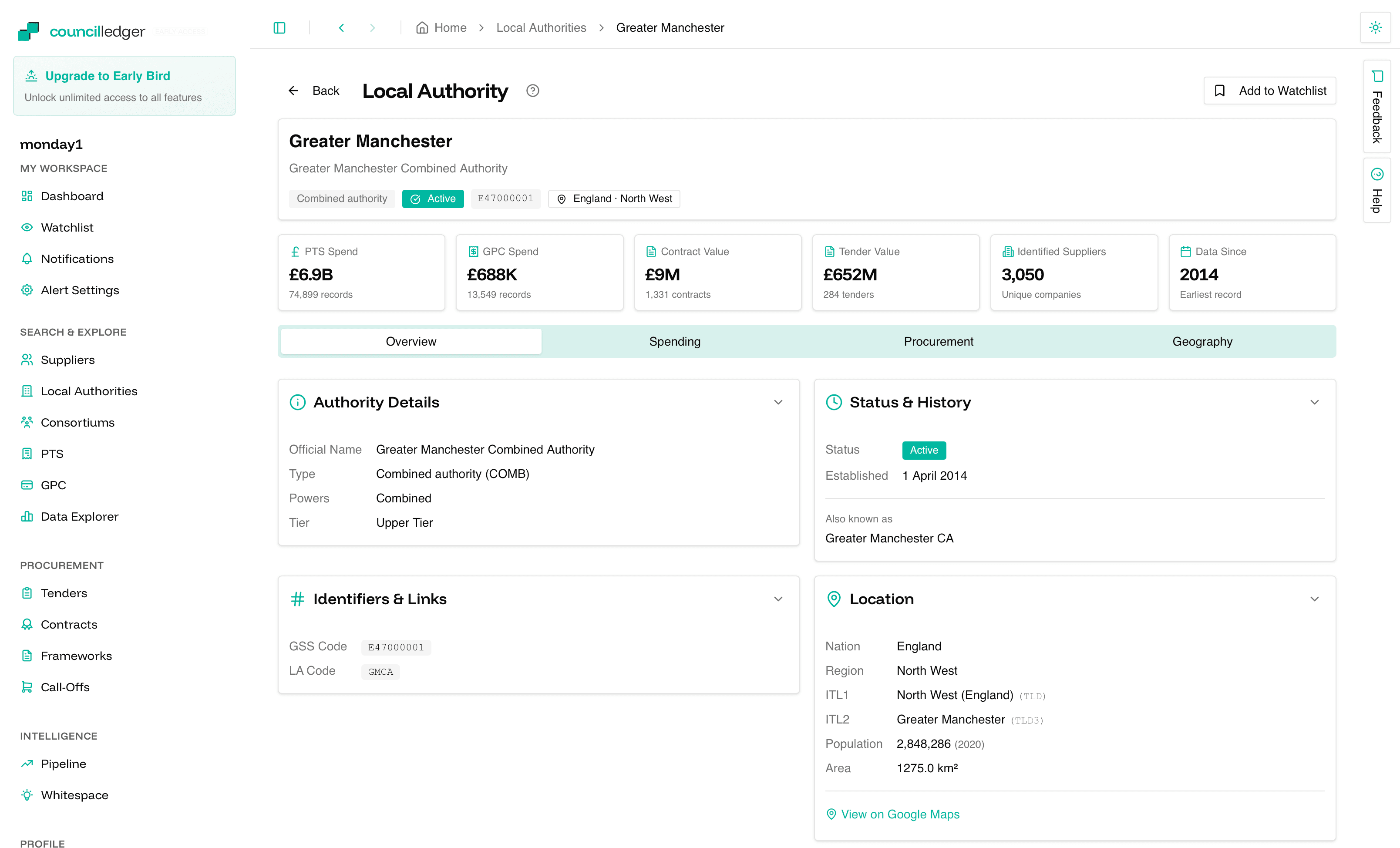Image resolution: width=1400 pixels, height=848 pixels.
Task: Click the Data Since card
Action: click(x=1252, y=273)
